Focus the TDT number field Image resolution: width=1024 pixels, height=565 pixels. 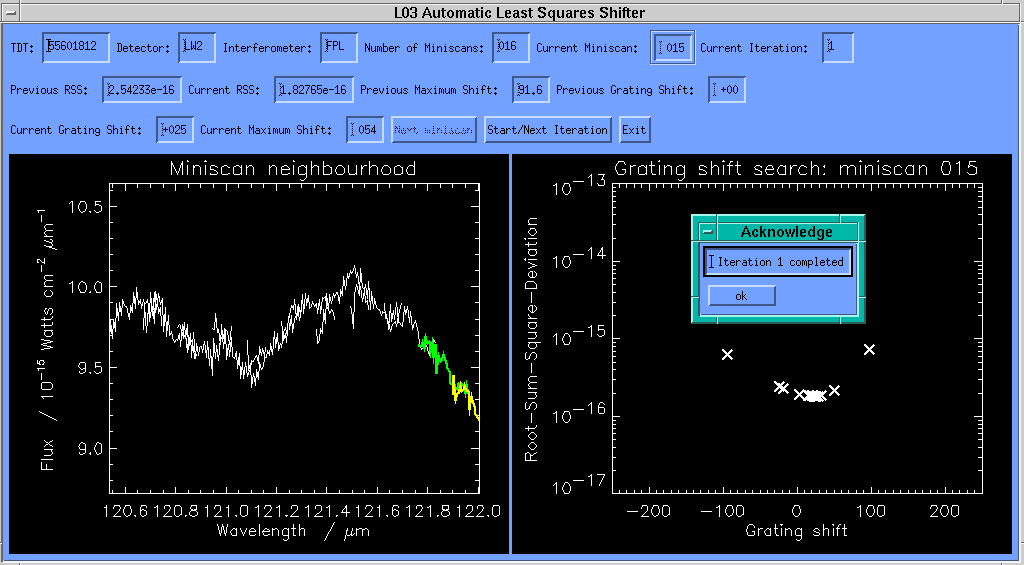click(76, 48)
